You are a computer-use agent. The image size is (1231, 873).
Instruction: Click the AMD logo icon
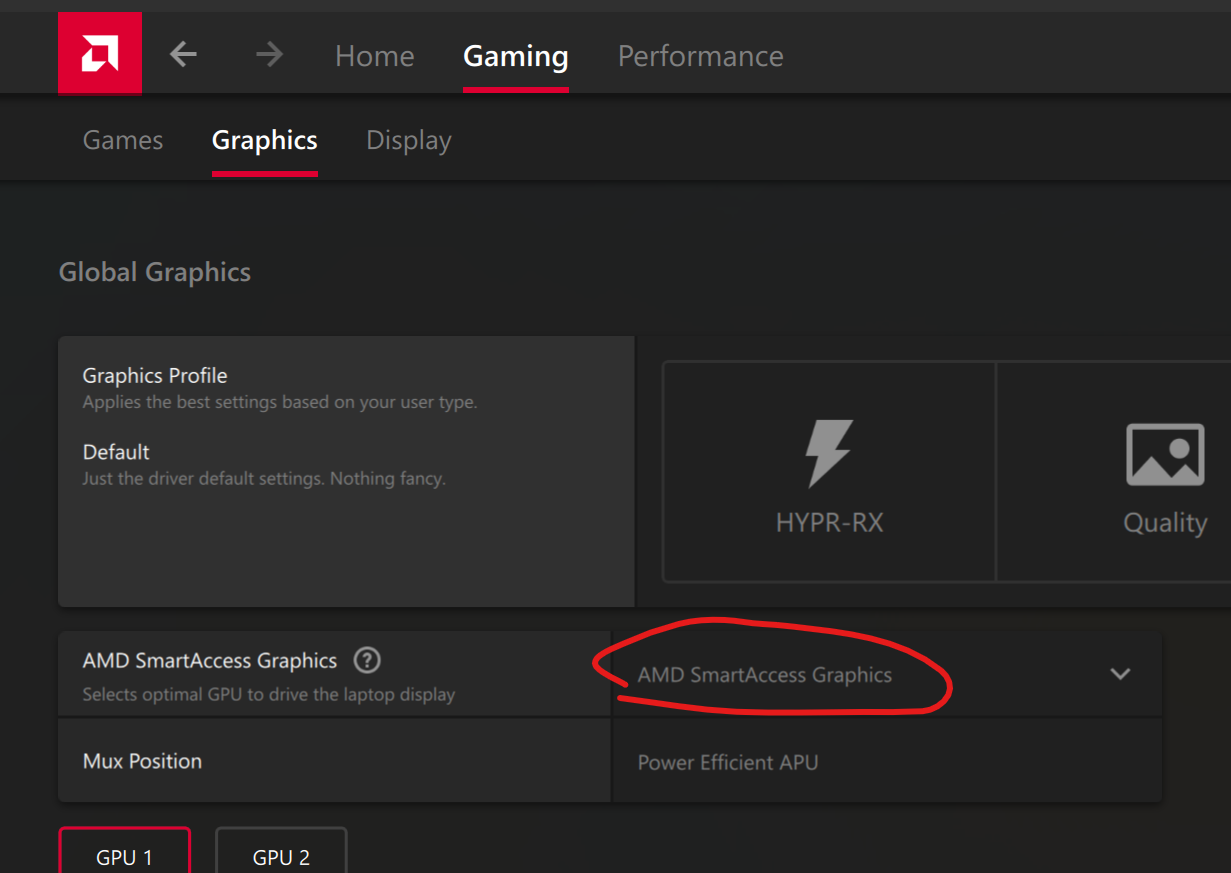(x=99, y=54)
